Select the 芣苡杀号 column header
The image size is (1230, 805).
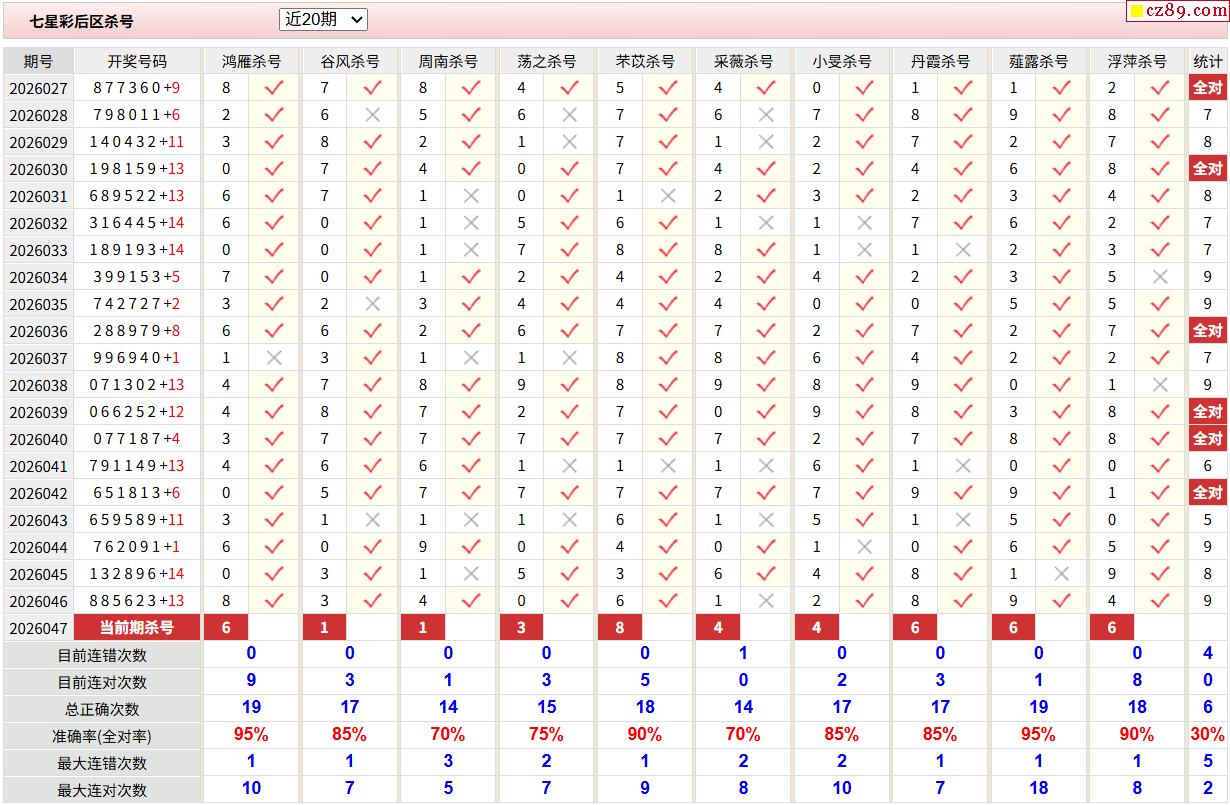(645, 61)
